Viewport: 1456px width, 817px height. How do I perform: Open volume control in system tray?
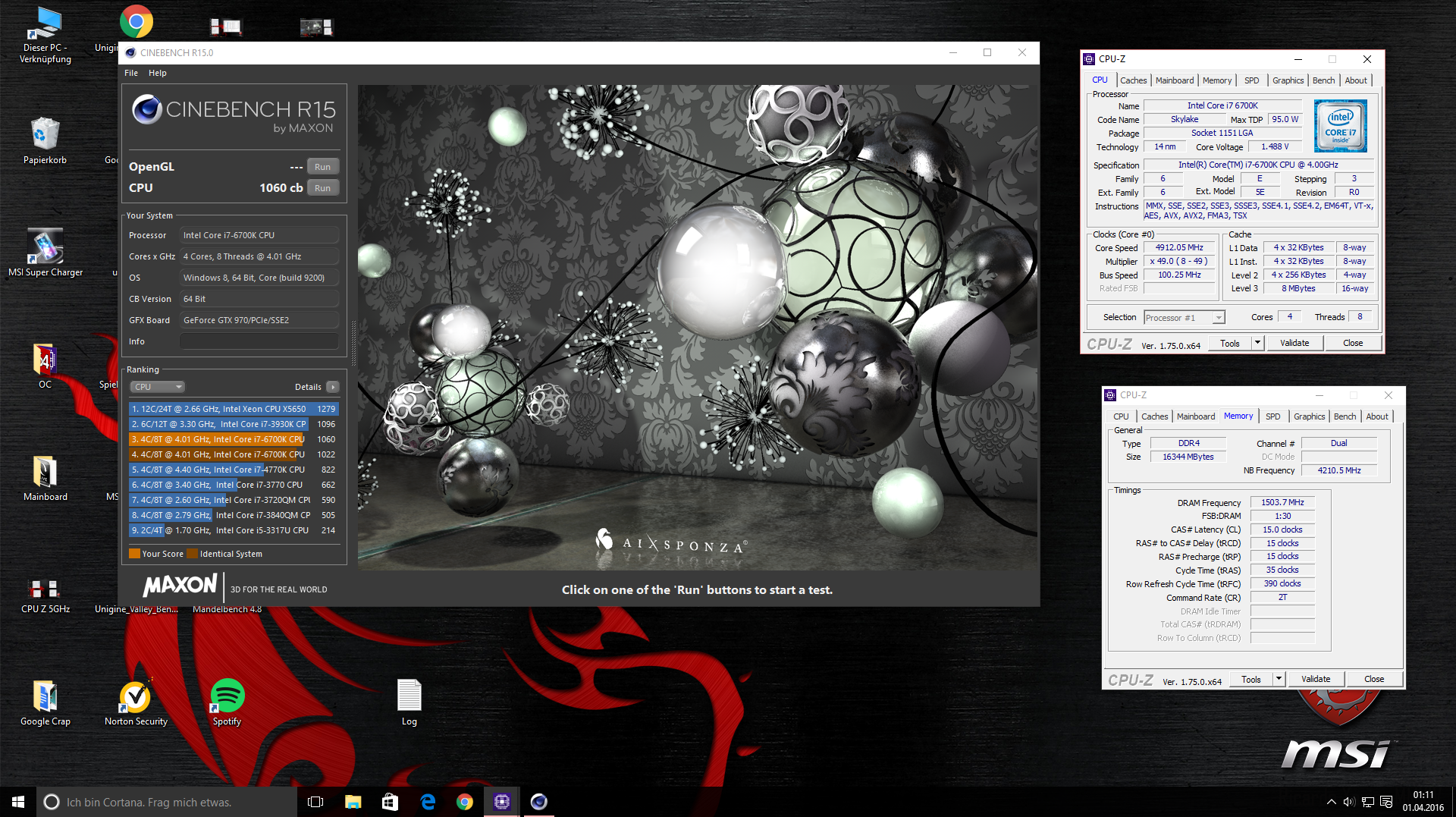coord(1349,802)
